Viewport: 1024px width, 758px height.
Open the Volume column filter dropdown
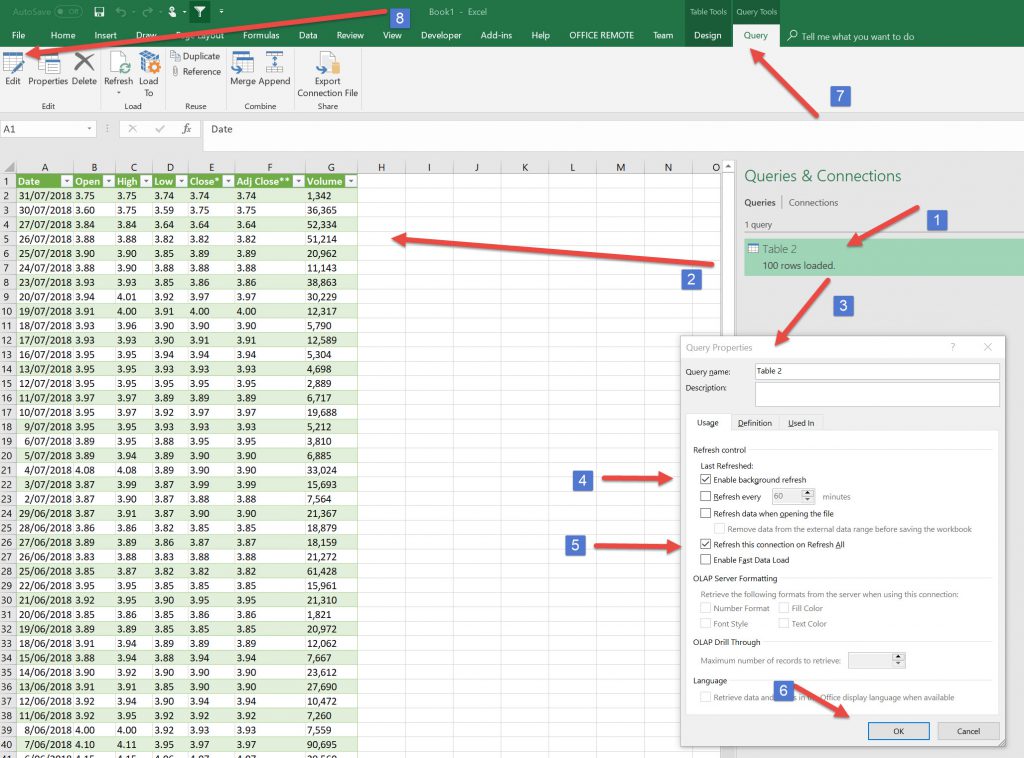(x=350, y=182)
